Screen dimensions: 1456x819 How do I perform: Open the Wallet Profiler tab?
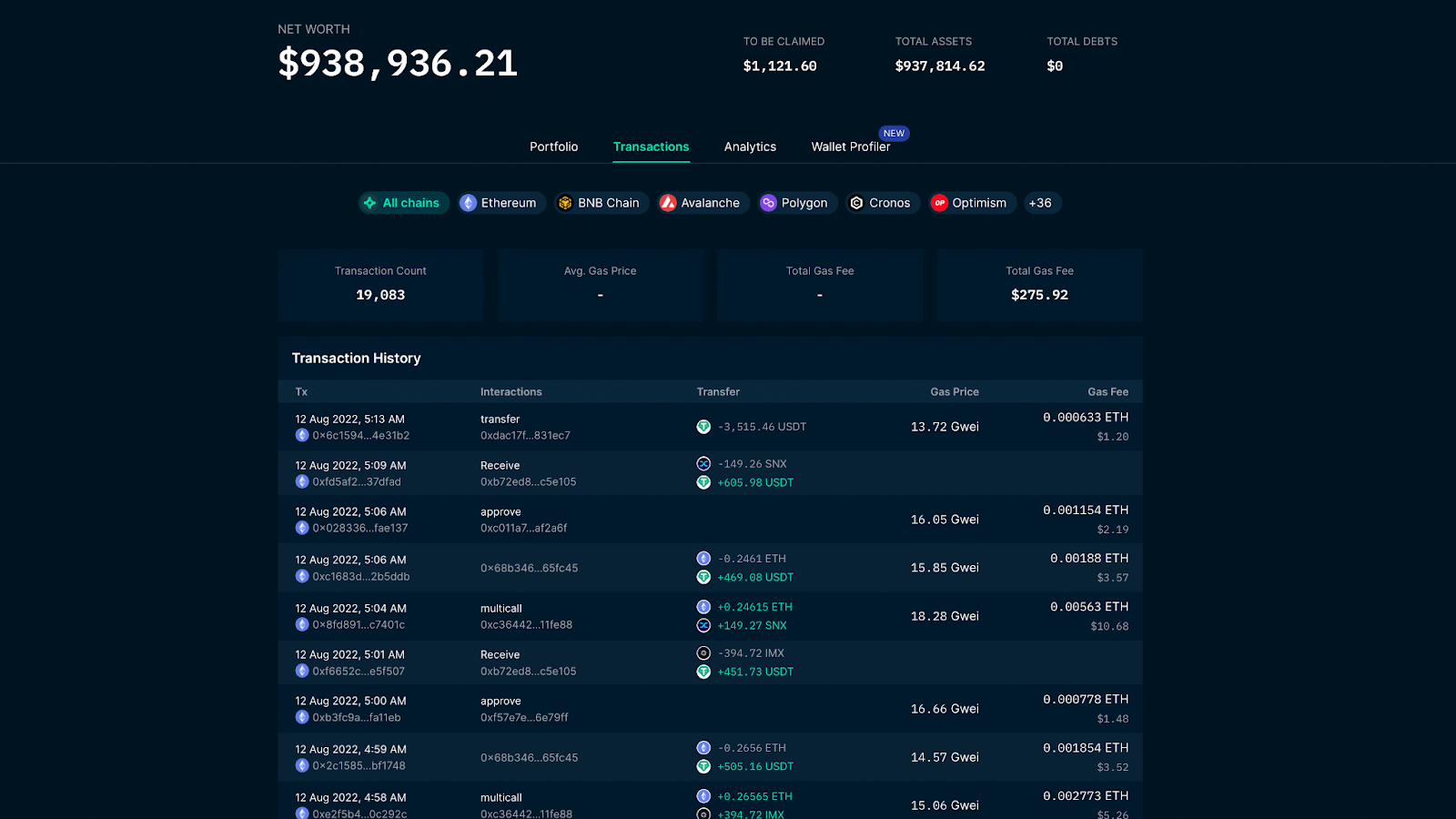[x=851, y=147]
